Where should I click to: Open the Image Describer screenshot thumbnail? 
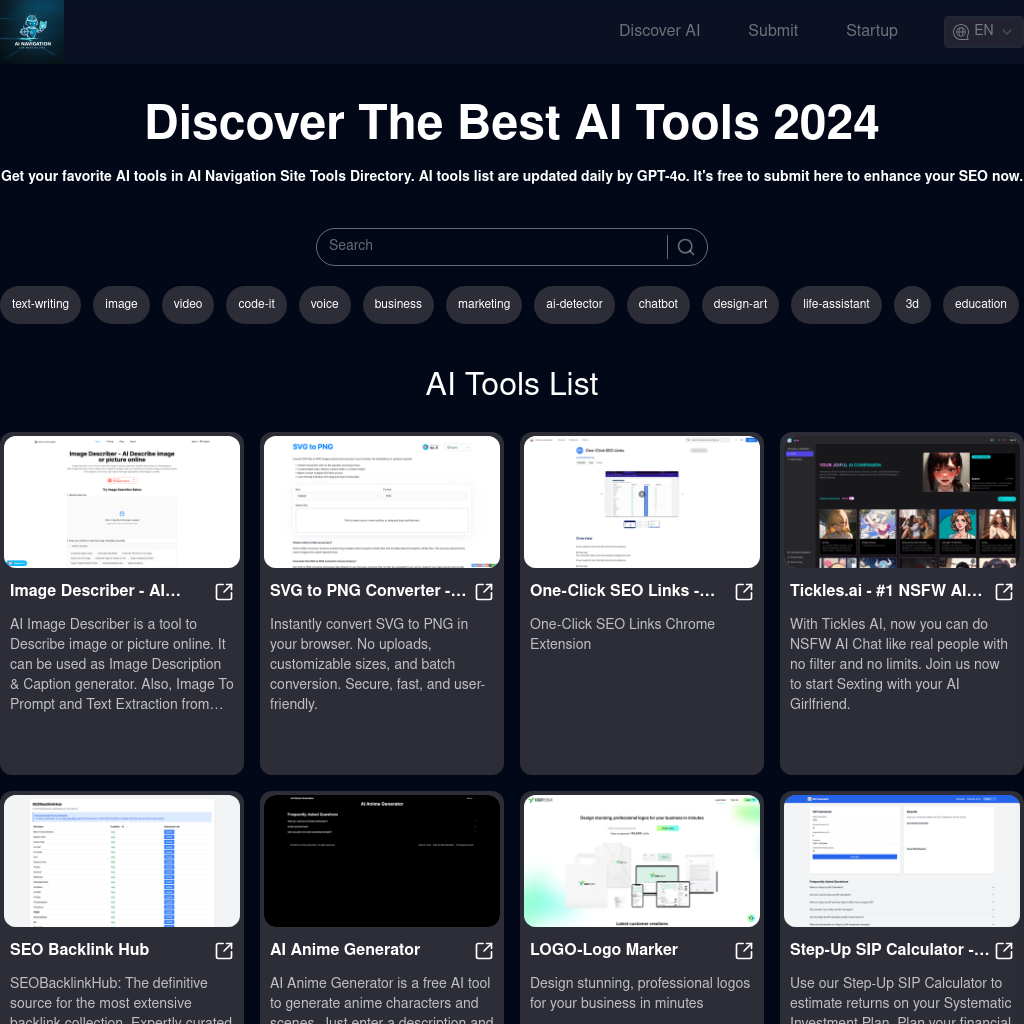[122, 502]
